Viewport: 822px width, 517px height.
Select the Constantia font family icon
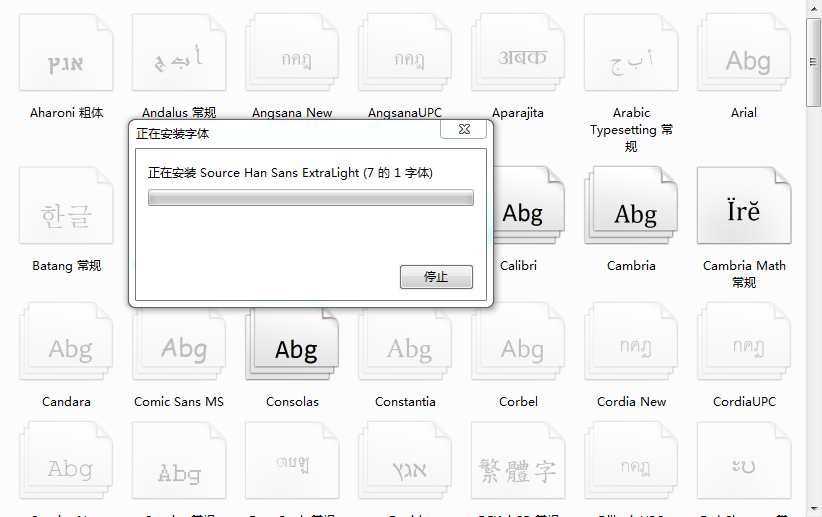405,343
